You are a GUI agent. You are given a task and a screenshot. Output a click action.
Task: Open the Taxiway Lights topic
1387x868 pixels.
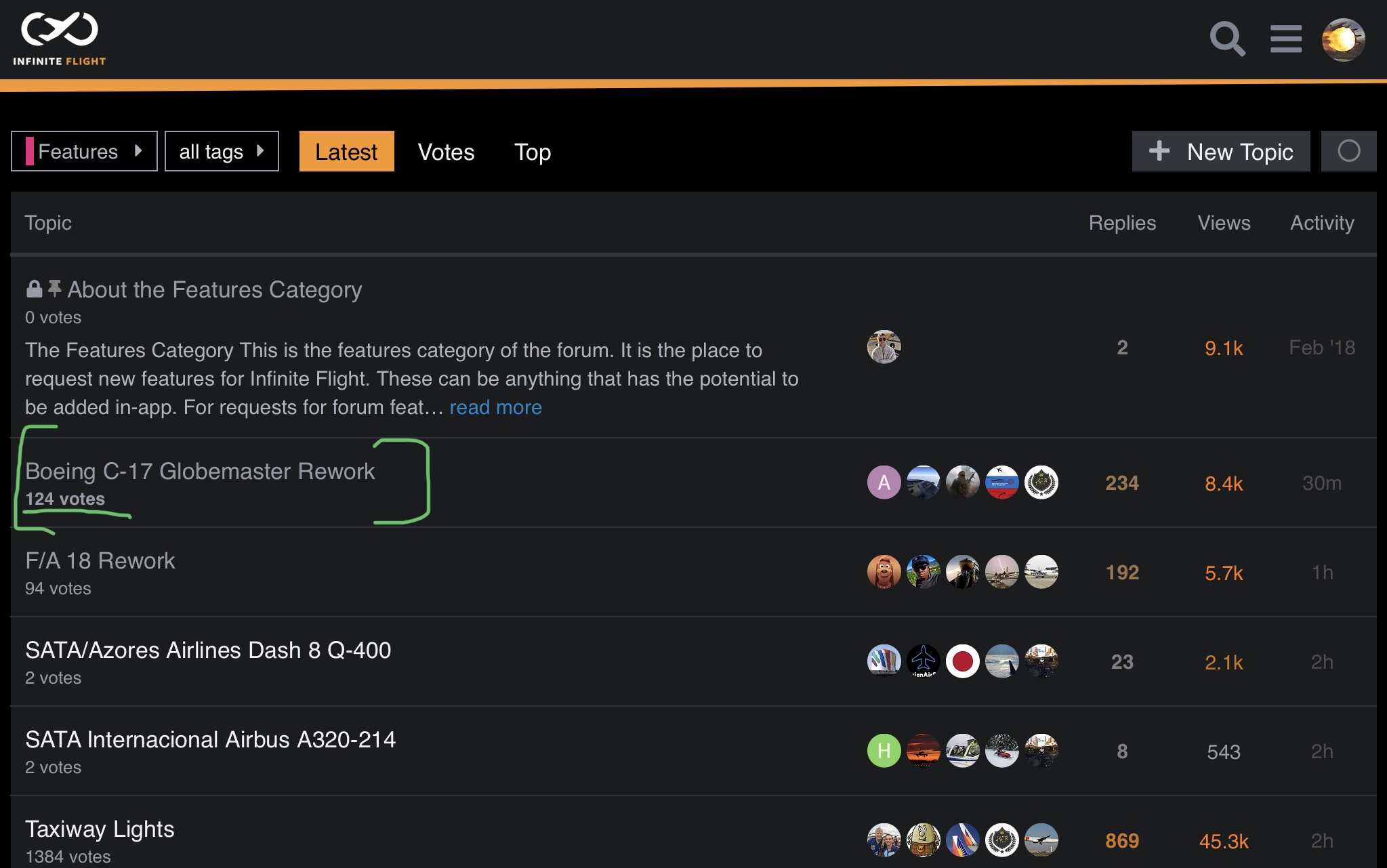click(100, 829)
